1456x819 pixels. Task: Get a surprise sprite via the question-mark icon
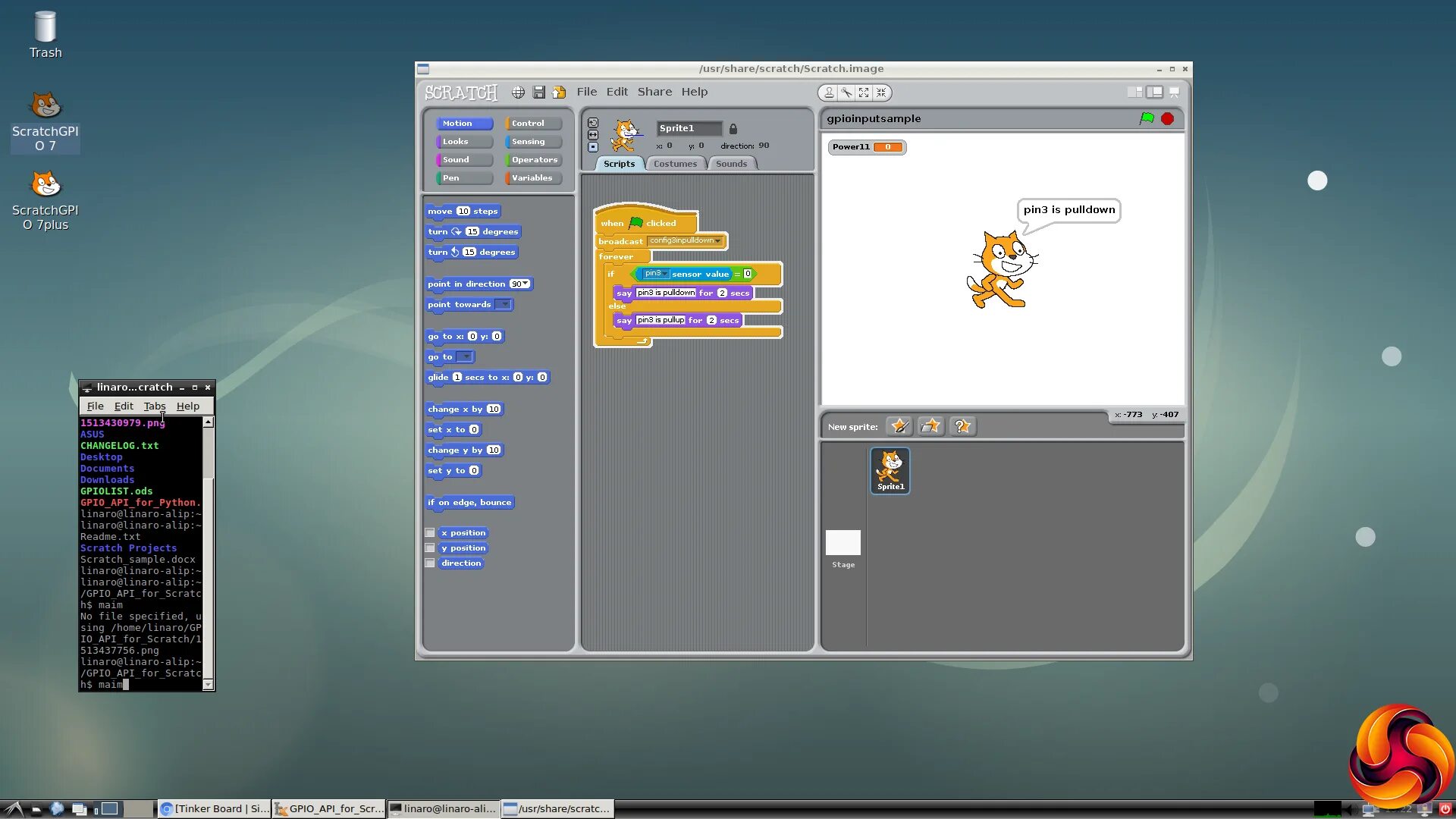pyautogui.click(x=962, y=426)
